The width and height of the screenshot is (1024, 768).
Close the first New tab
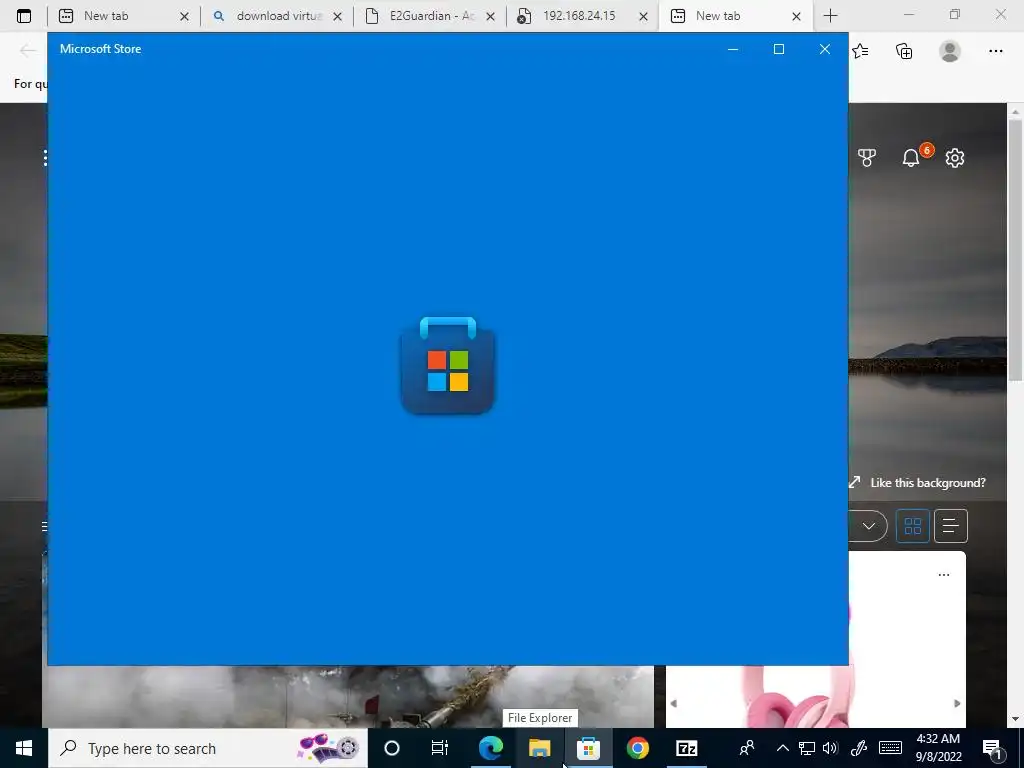click(x=184, y=16)
